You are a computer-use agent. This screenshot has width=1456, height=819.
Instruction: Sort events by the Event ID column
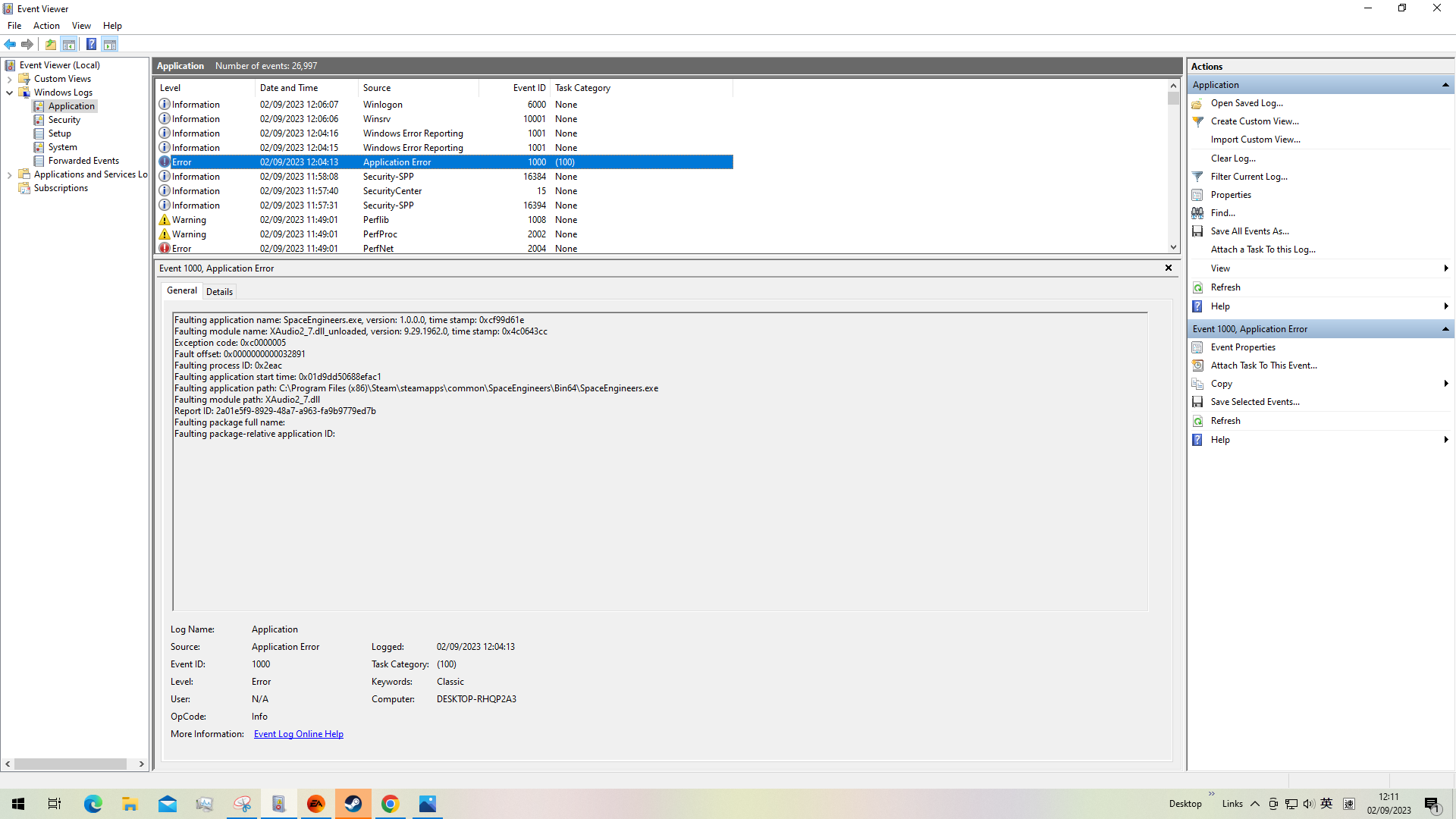515,88
